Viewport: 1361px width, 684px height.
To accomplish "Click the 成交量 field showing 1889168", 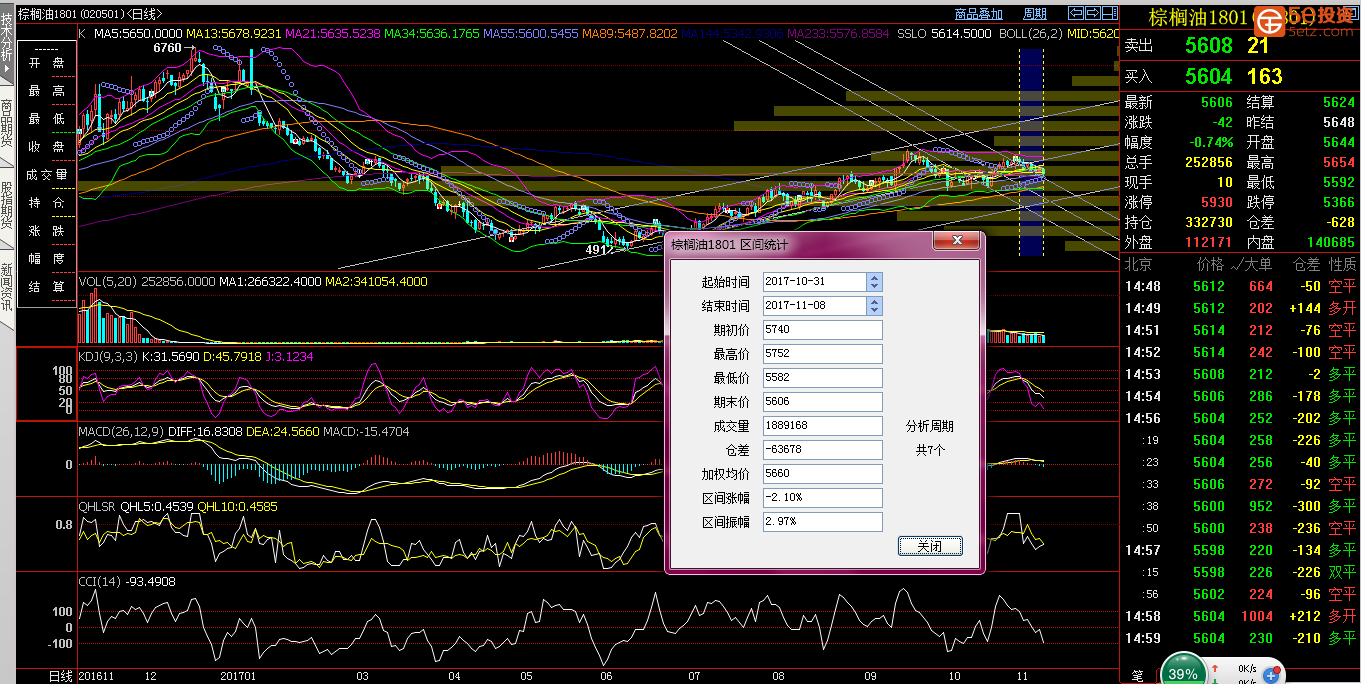I will pyautogui.click(x=822, y=426).
